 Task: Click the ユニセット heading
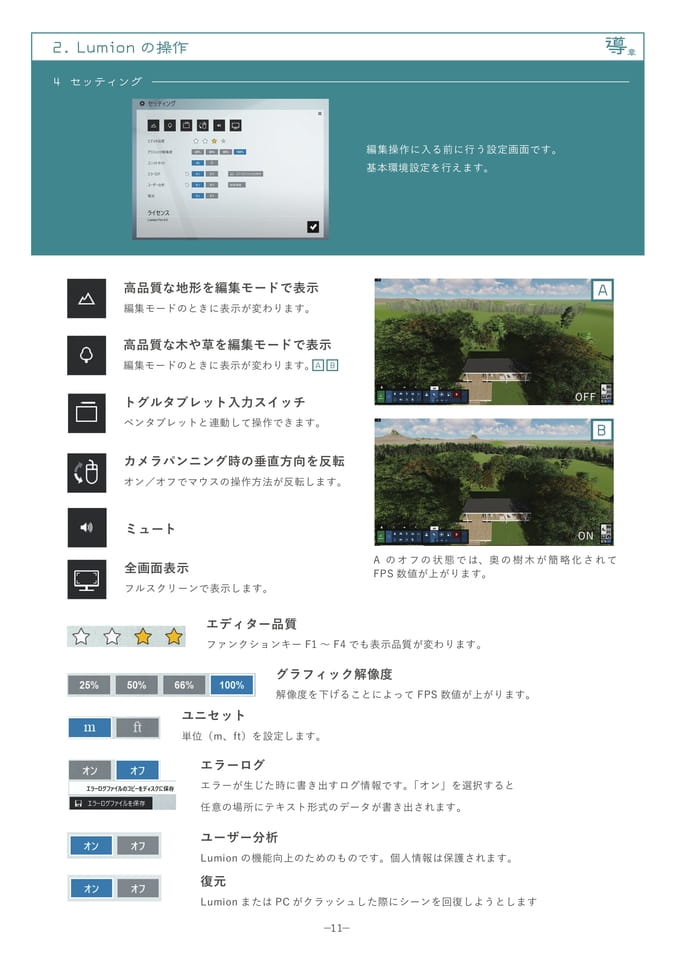point(213,715)
